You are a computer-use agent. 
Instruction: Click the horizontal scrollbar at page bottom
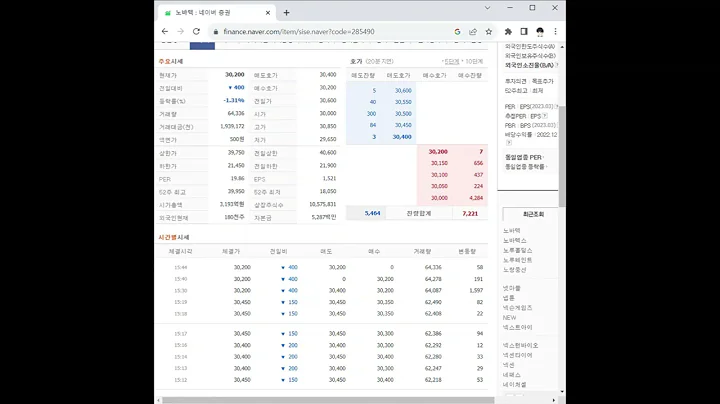coord(328,400)
